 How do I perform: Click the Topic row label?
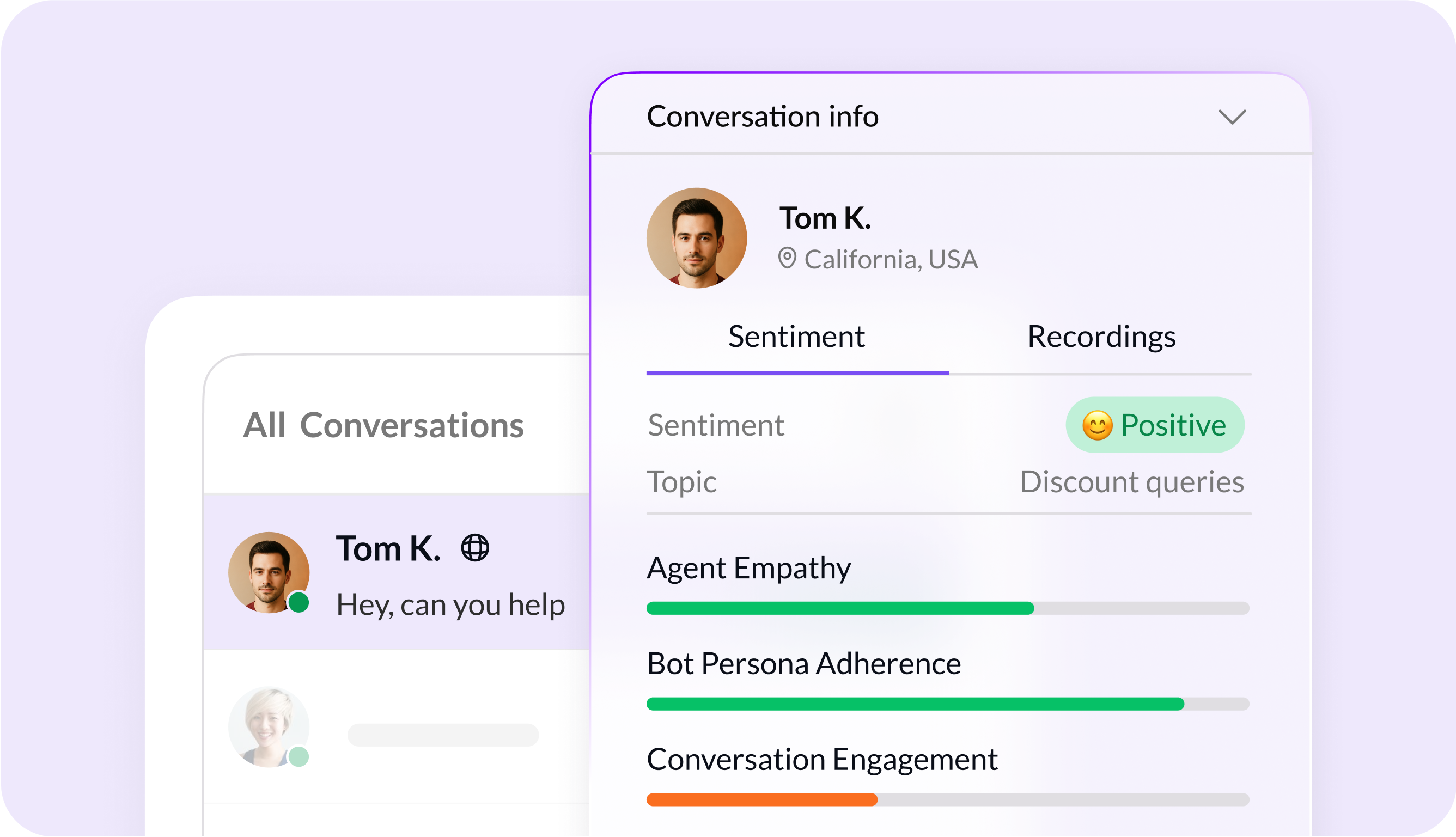(682, 482)
